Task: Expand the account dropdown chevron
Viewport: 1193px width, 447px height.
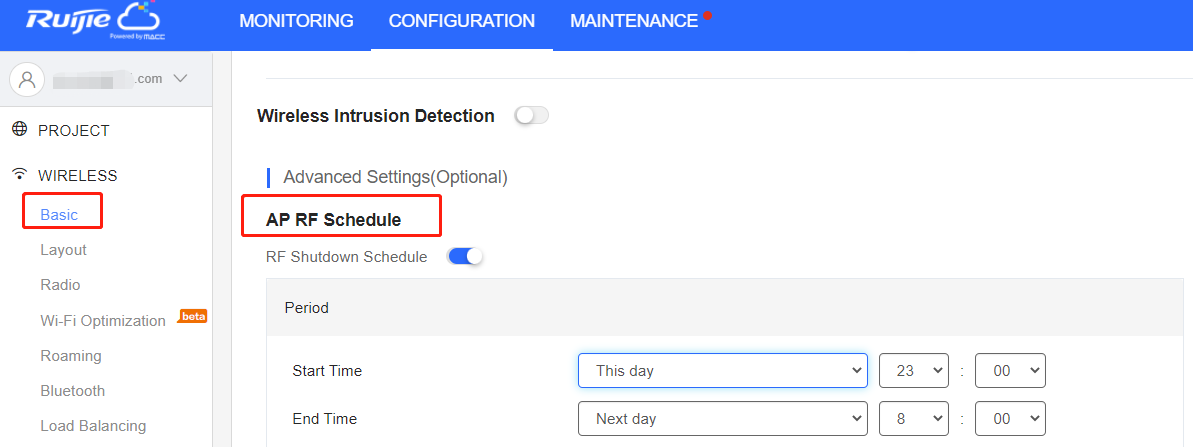Action: point(180,79)
